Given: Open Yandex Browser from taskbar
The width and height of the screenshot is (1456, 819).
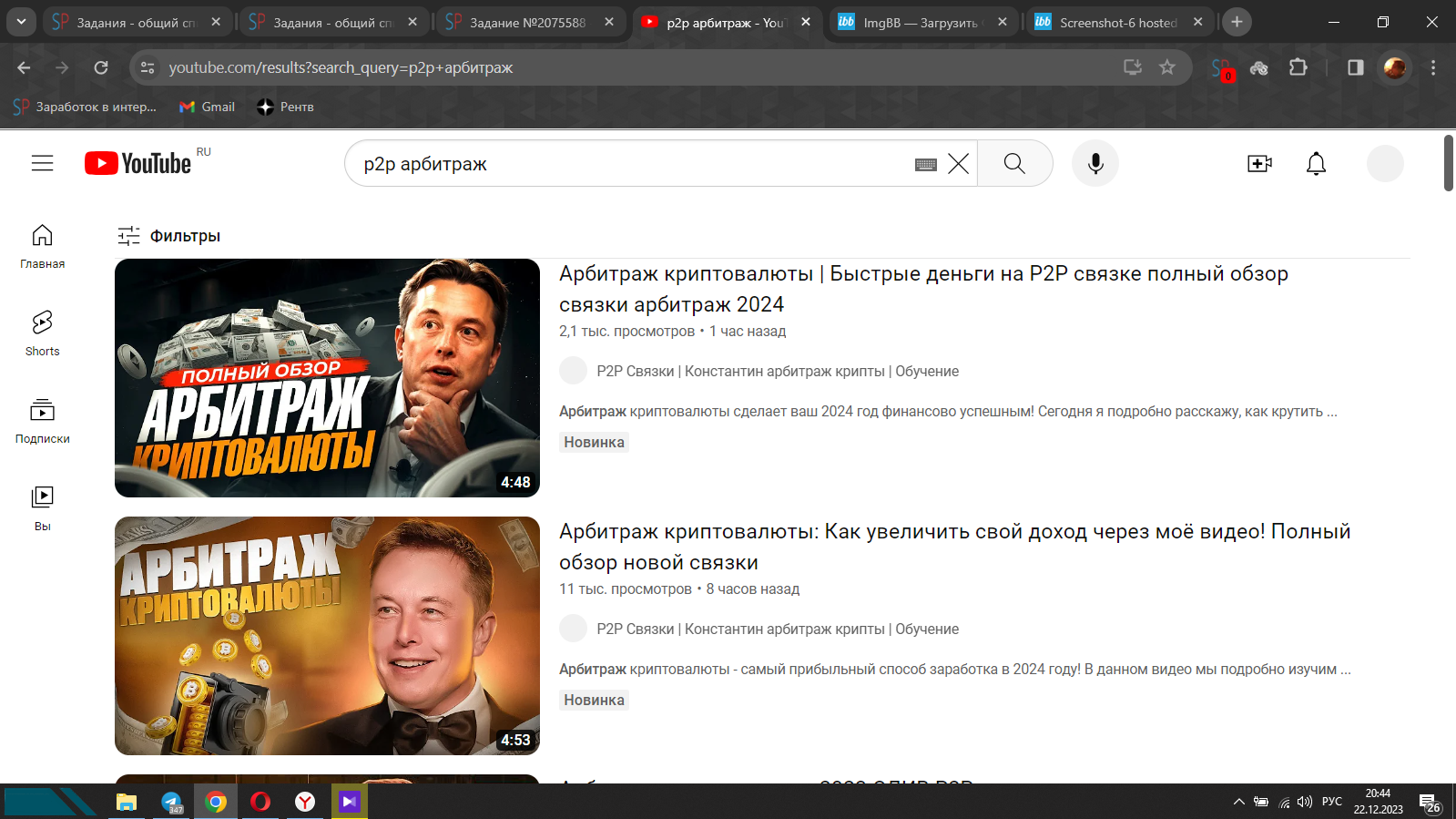Looking at the screenshot, I should pos(305,802).
